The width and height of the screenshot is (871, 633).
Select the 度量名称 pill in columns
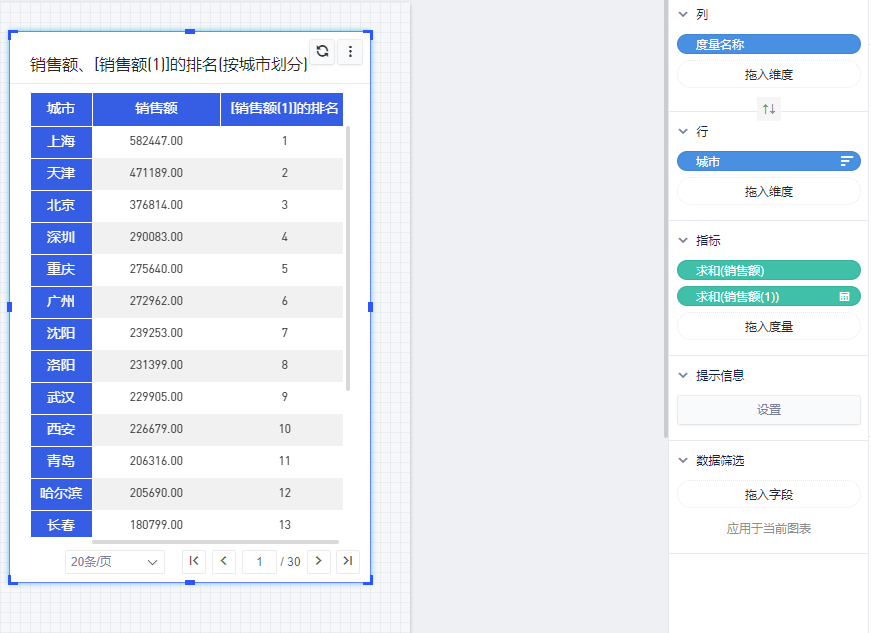tap(768, 44)
